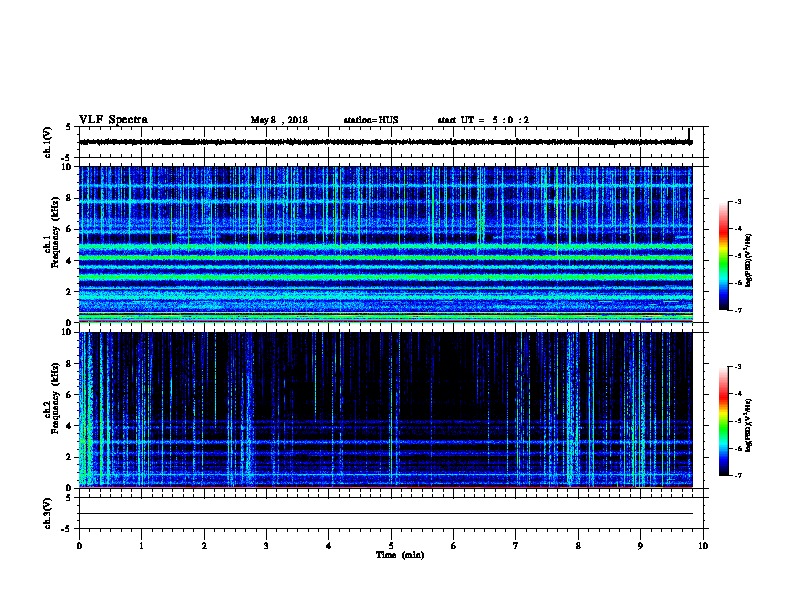The height and width of the screenshot is (612, 792).
Task: Click ch.2 colorbar unit label log(PSD)
Action: click(749, 425)
